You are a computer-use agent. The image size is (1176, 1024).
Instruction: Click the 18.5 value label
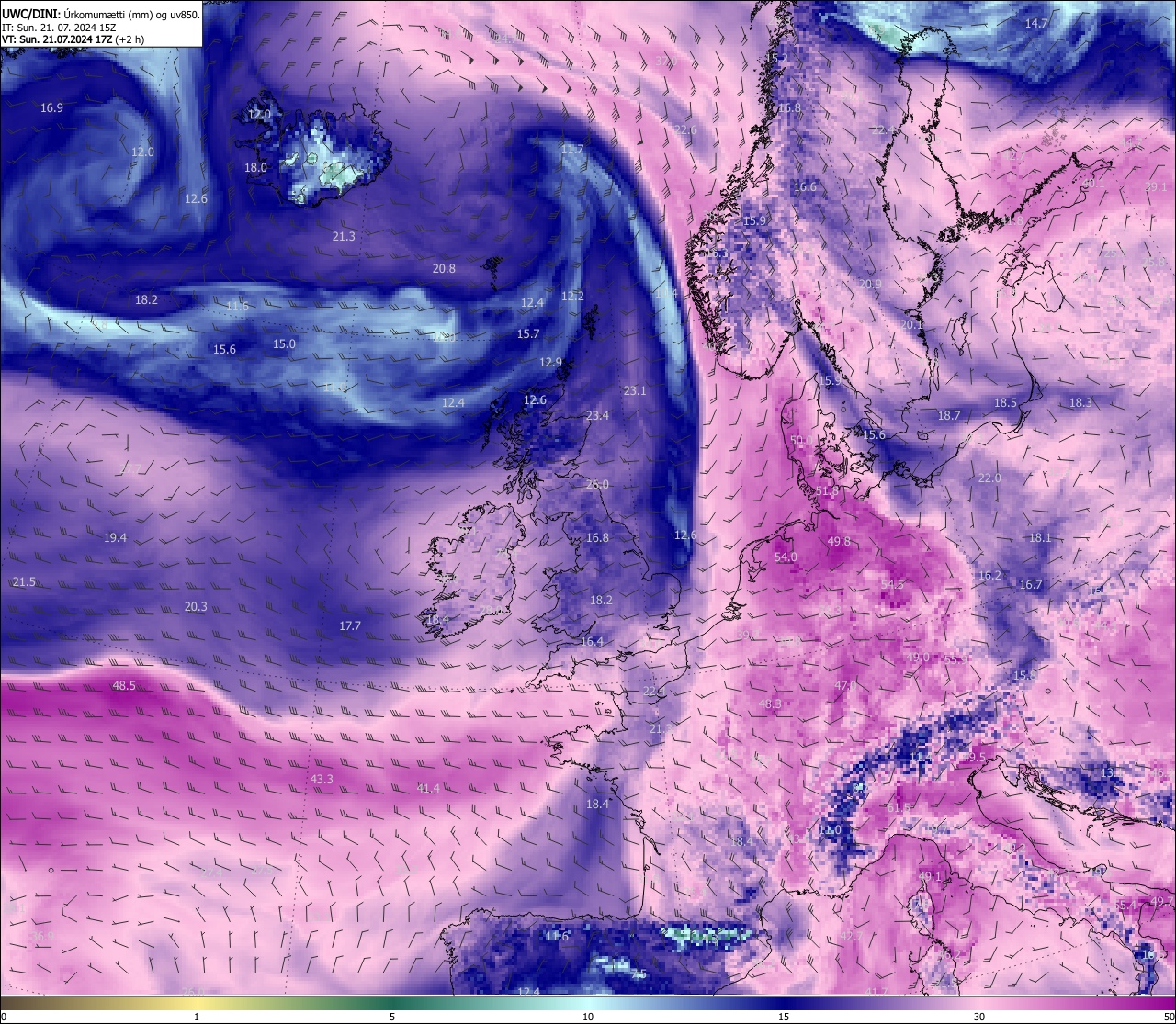click(x=1005, y=403)
